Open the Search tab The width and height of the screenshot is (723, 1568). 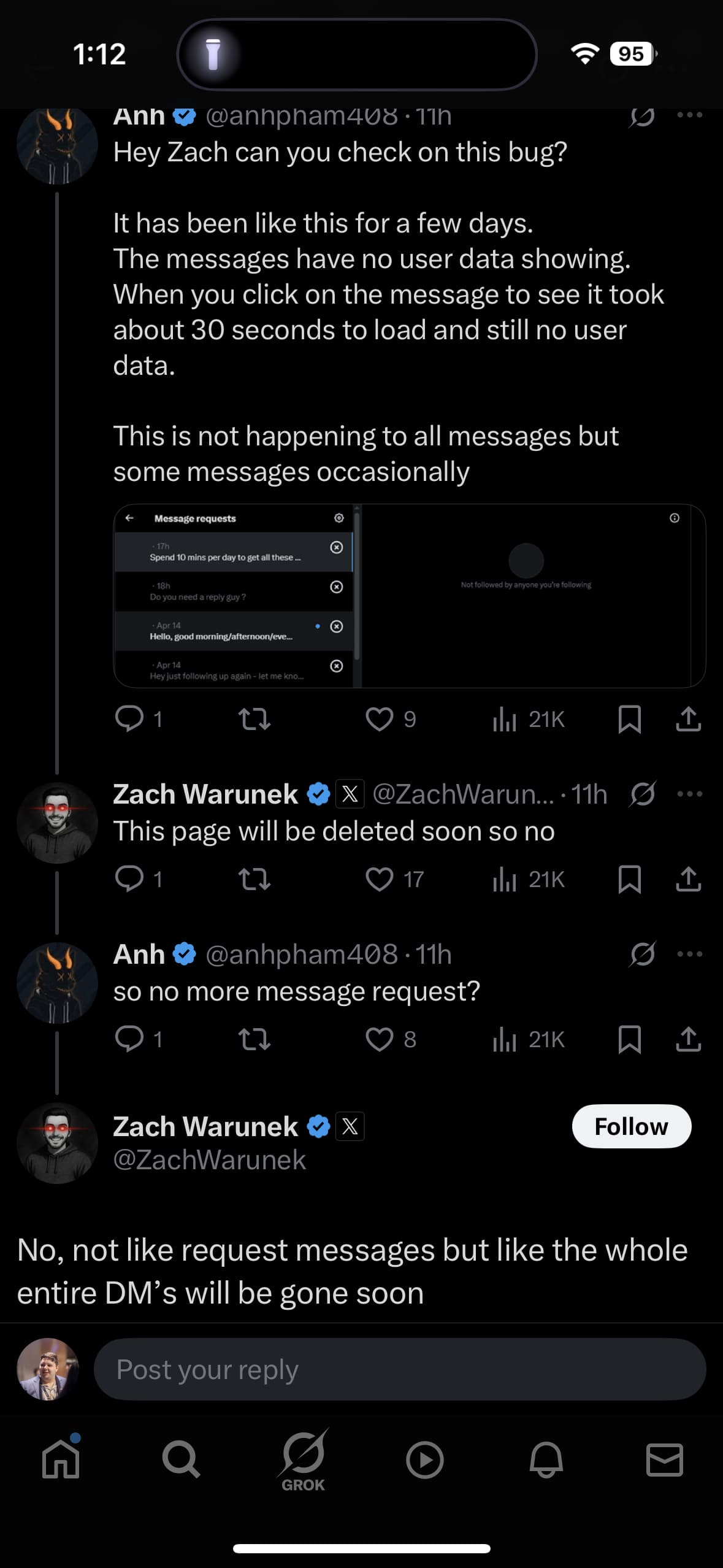(181, 1459)
